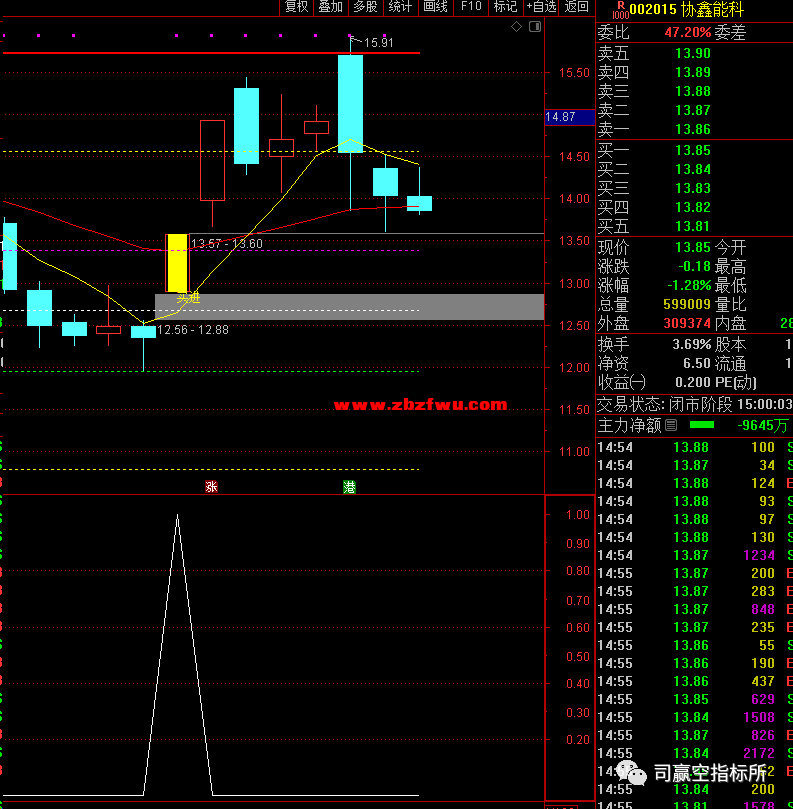Select the 委比 value 47.20%
The height and width of the screenshot is (809, 793).
click(x=688, y=33)
